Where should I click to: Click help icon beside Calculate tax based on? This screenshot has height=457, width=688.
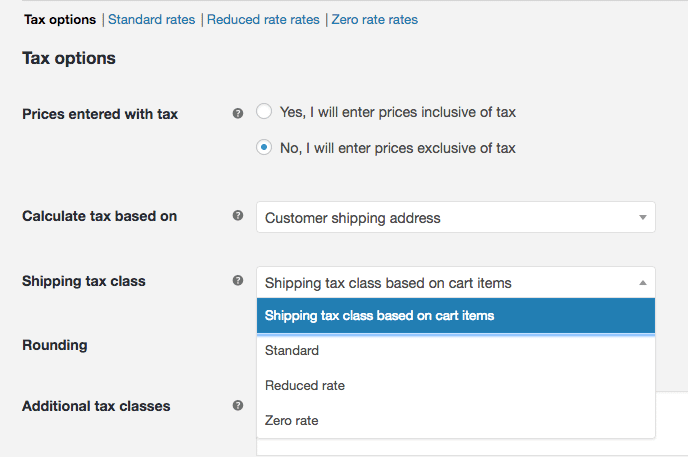pos(238,215)
